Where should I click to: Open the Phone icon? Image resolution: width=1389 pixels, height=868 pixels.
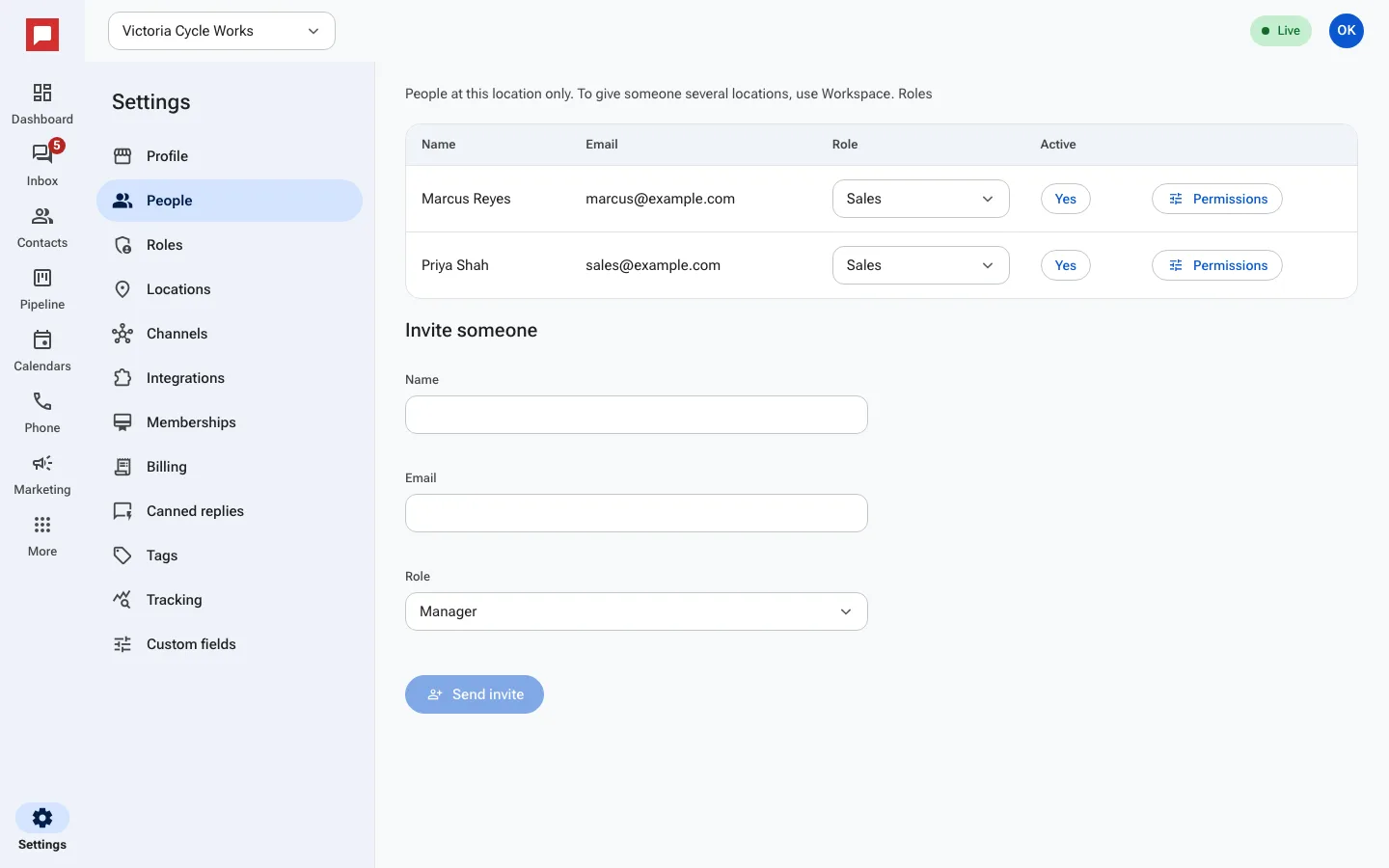tap(42, 401)
